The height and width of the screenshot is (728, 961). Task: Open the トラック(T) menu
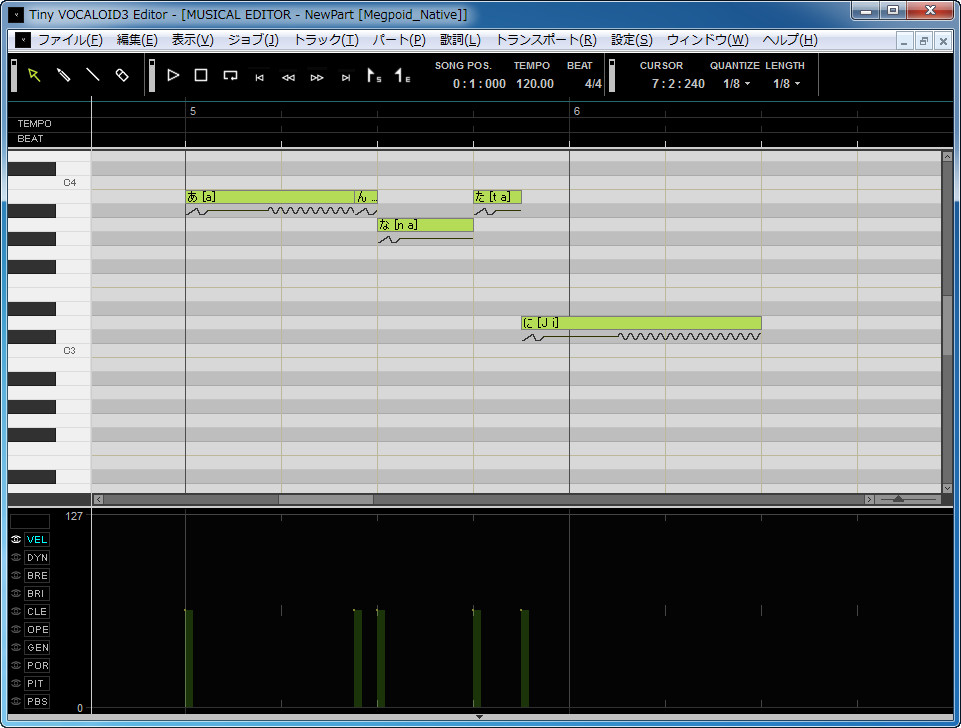326,40
